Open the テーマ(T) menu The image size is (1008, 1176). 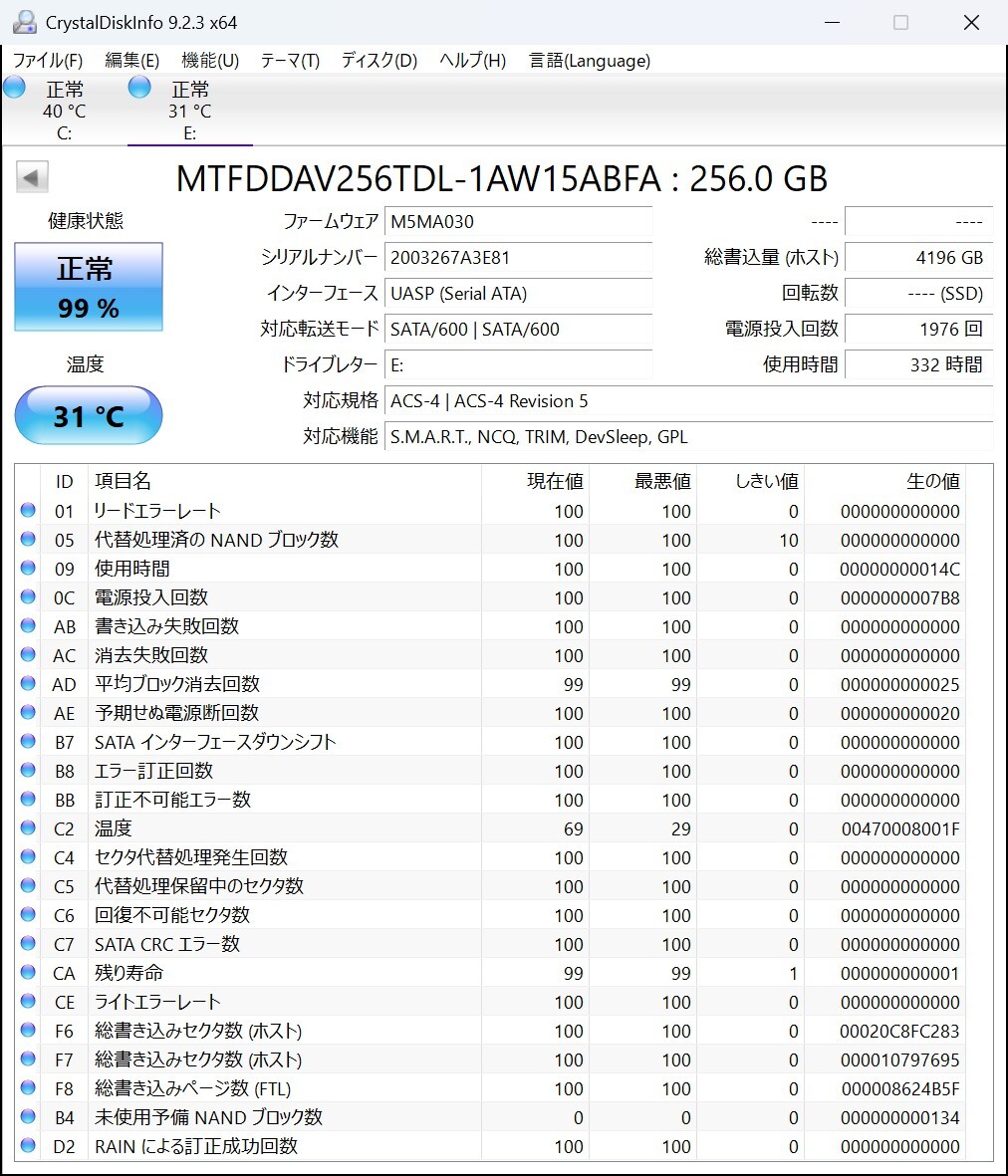(x=290, y=61)
